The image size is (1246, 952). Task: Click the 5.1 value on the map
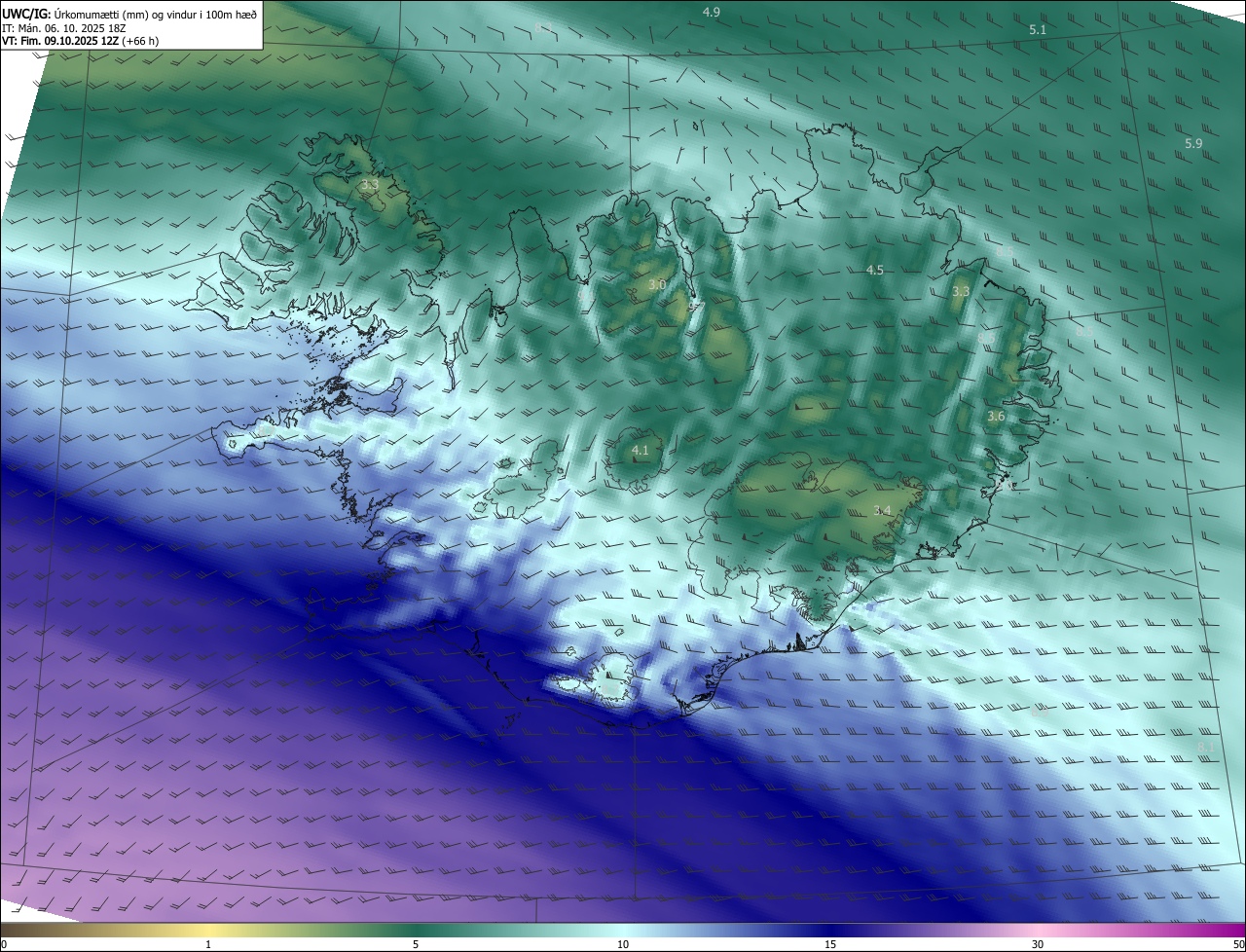(x=1038, y=30)
